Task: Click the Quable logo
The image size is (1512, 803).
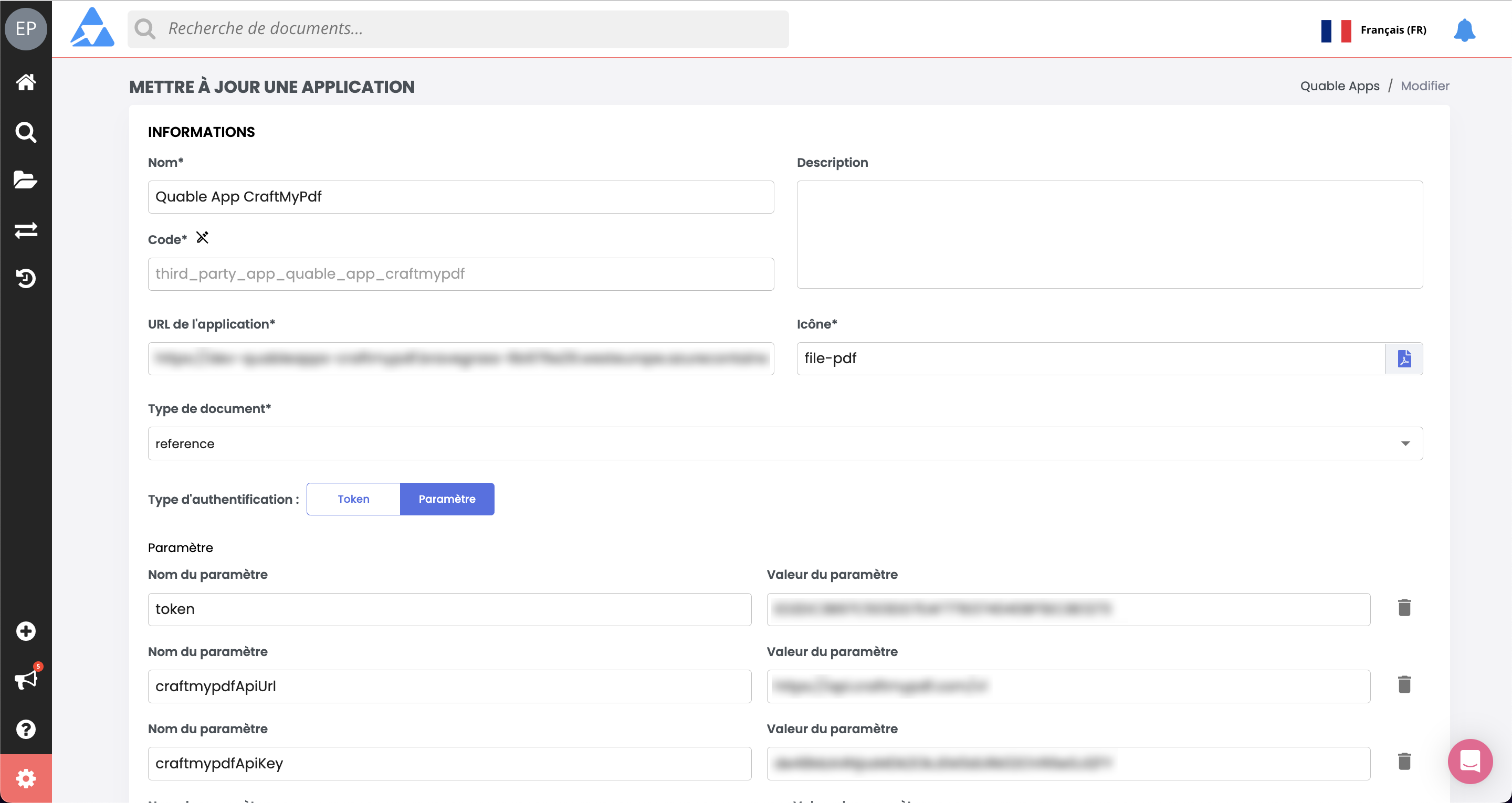Action: [x=92, y=27]
